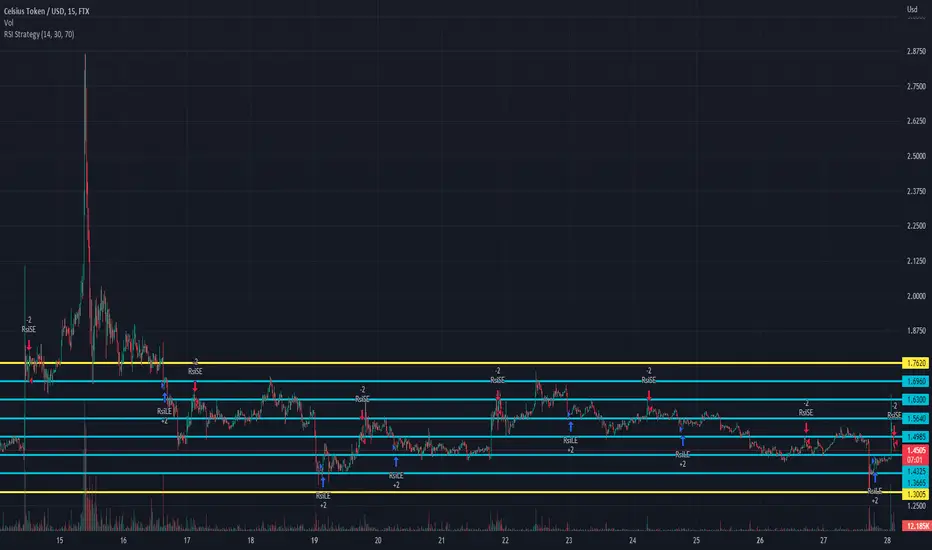This screenshot has width=932, height=550.
Task: Click the RsiLE blue buy arrow after date 20
Action: click(396, 462)
